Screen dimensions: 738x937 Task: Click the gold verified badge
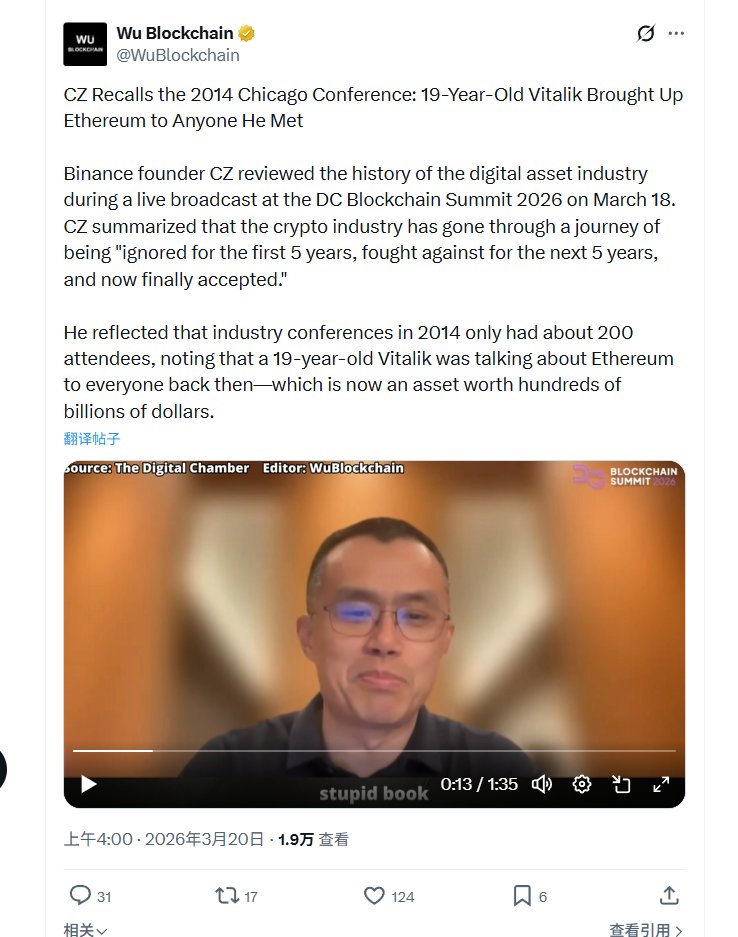(x=246, y=33)
